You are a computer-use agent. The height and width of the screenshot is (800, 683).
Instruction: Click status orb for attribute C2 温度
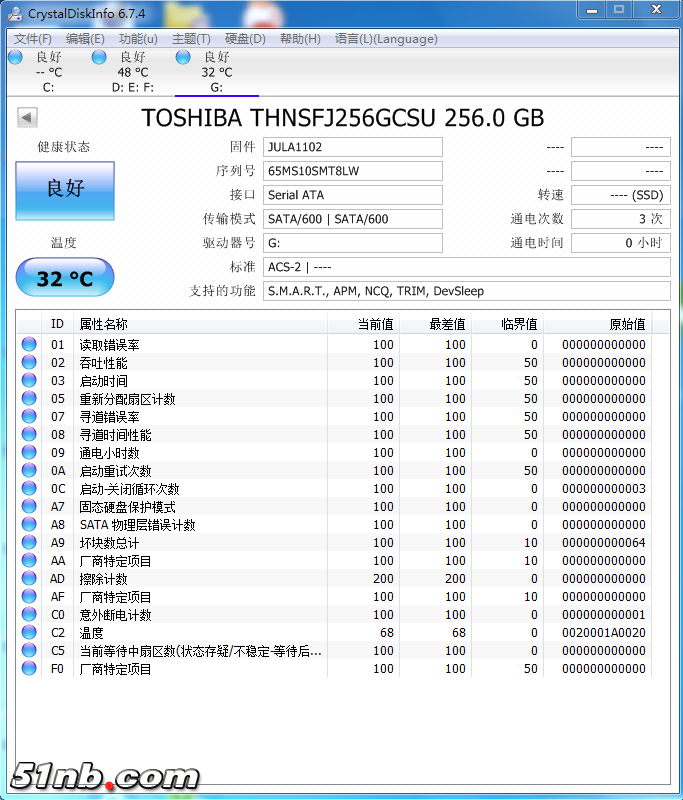point(29,633)
